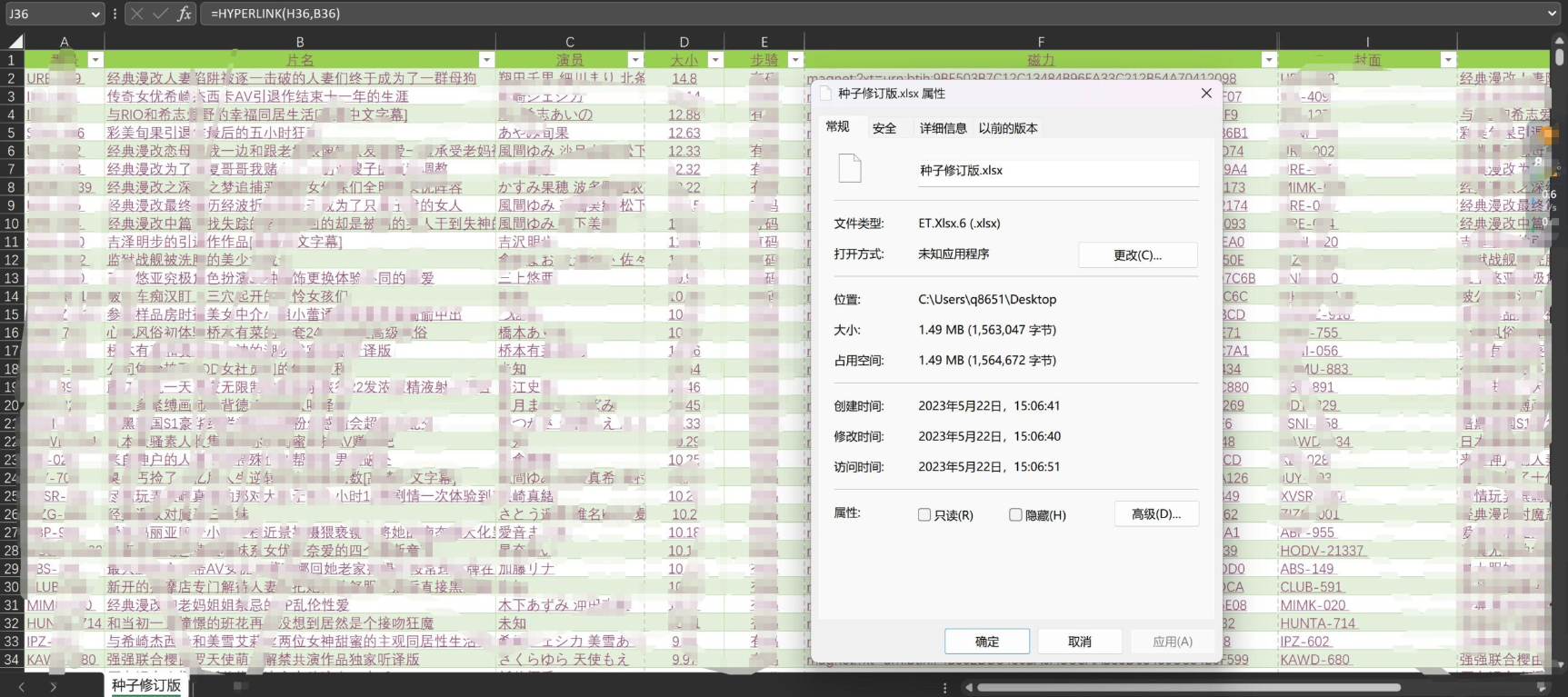Screen dimensions: 1568x697
Task: Switch to the 常规 tab
Action: [837, 126]
